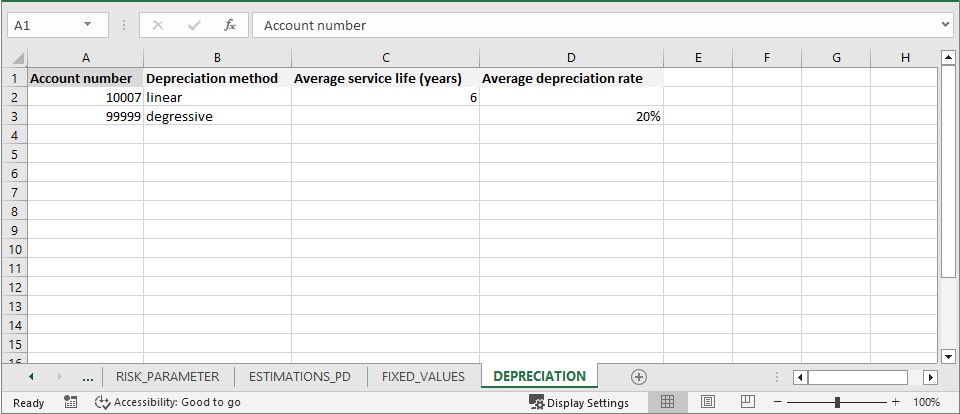Switch to Page Layout view
The image size is (960, 414).
click(x=708, y=402)
